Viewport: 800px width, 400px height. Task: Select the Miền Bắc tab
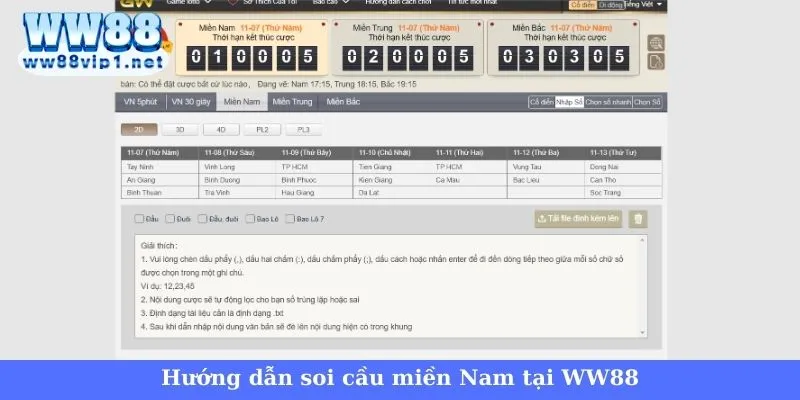[343, 102]
